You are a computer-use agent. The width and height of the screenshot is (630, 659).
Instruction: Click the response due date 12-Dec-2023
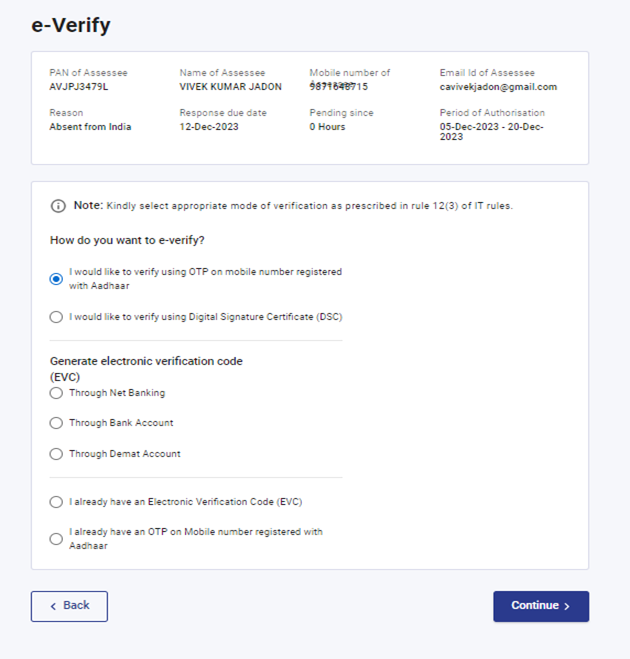[x=211, y=127]
